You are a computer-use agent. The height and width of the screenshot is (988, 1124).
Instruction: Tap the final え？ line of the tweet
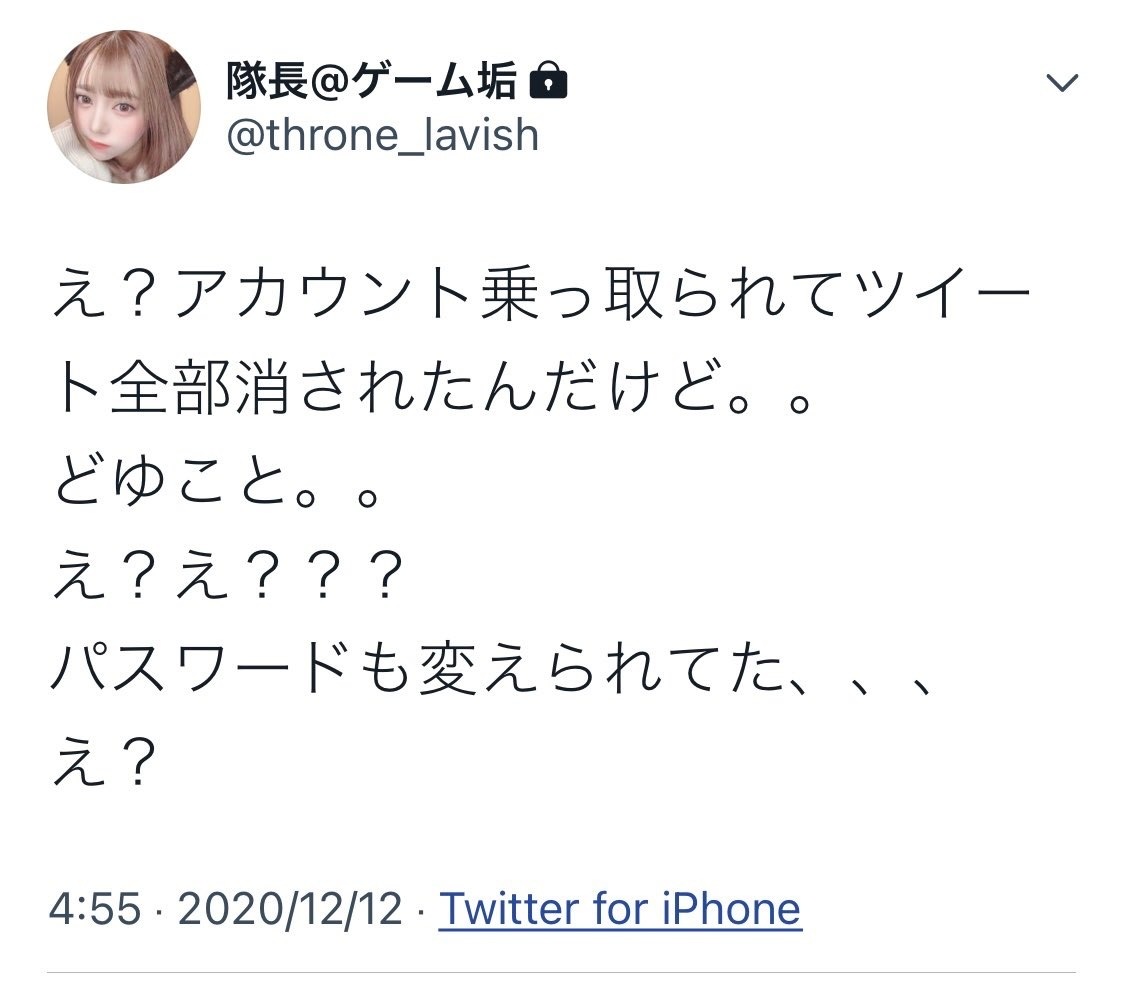click(105, 761)
